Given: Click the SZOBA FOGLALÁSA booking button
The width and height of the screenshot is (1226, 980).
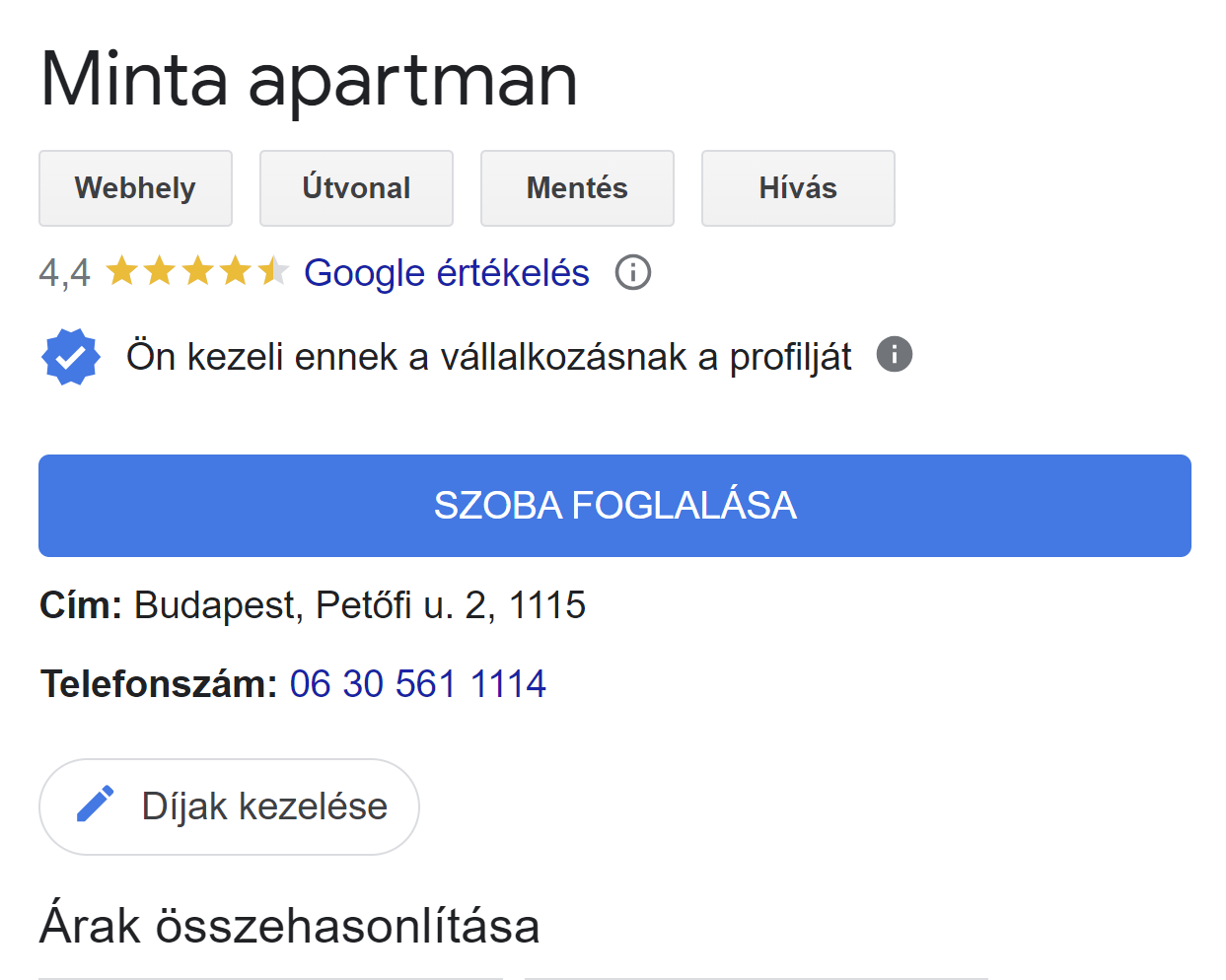Looking at the screenshot, I should coord(613,505).
